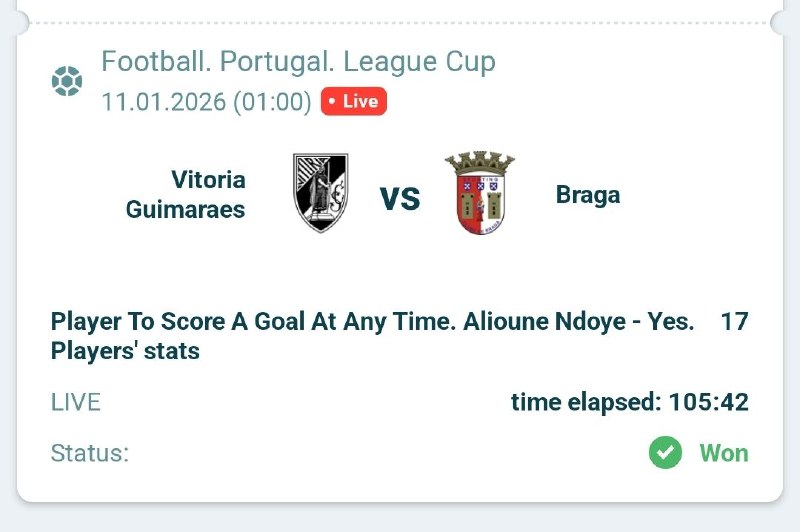Select the Braga team name
This screenshot has width=800, height=532.
[x=588, y=195]
